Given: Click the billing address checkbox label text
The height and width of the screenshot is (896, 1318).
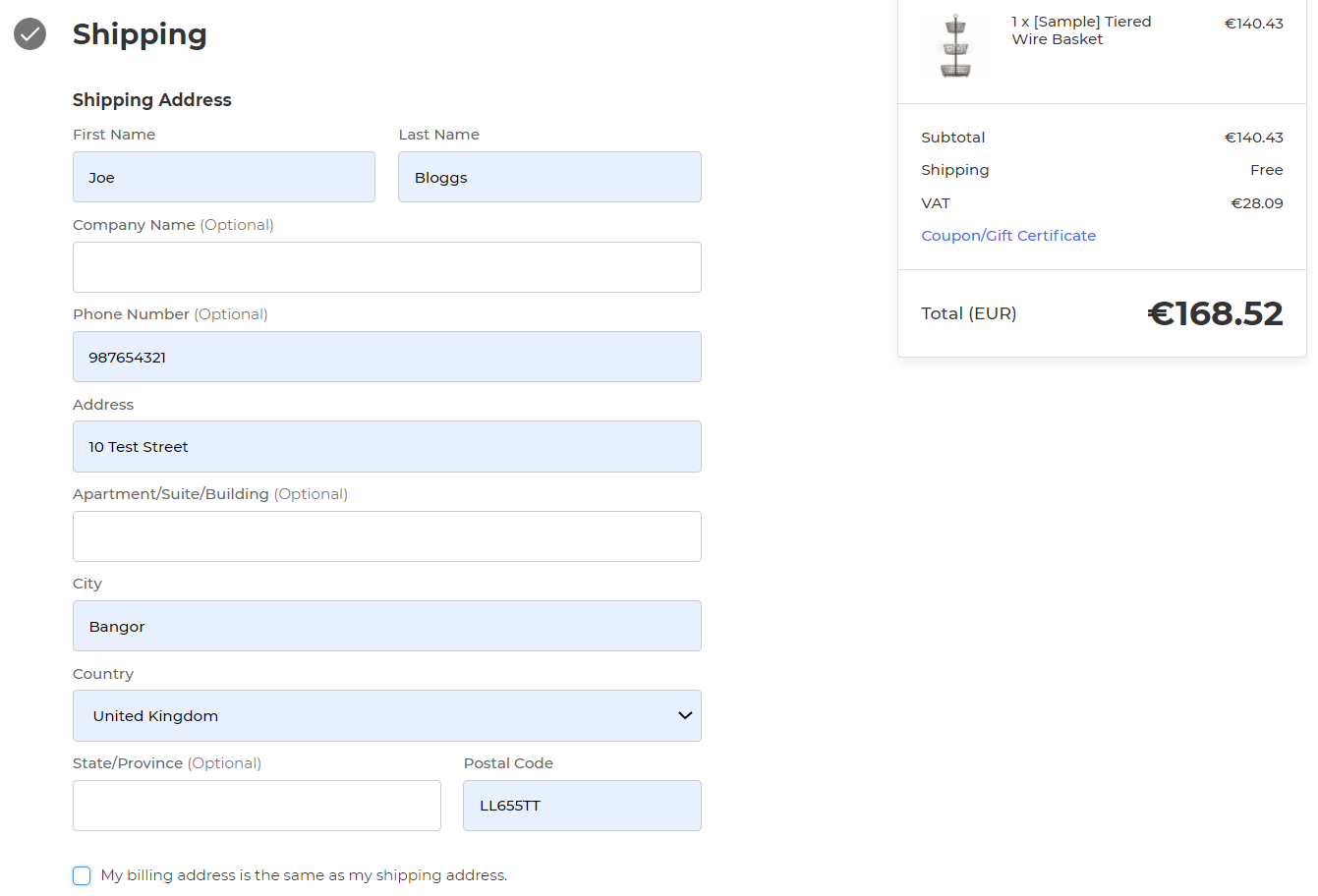Looking at the screenshot, I should (304, 875).
